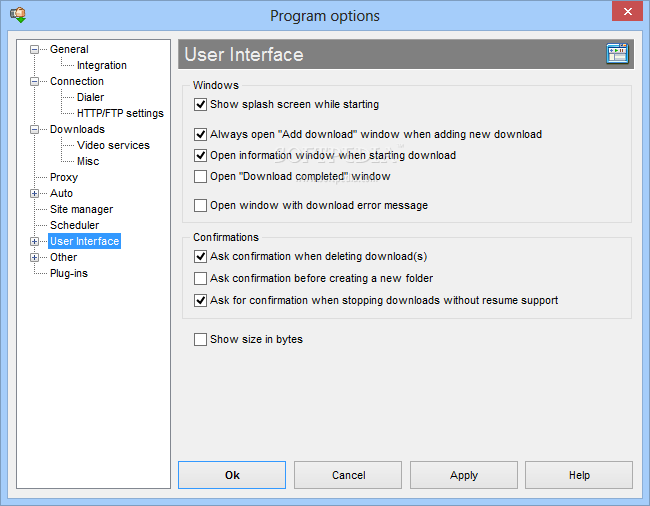
Task: Click the Ok button
Action: click(232, 475)
